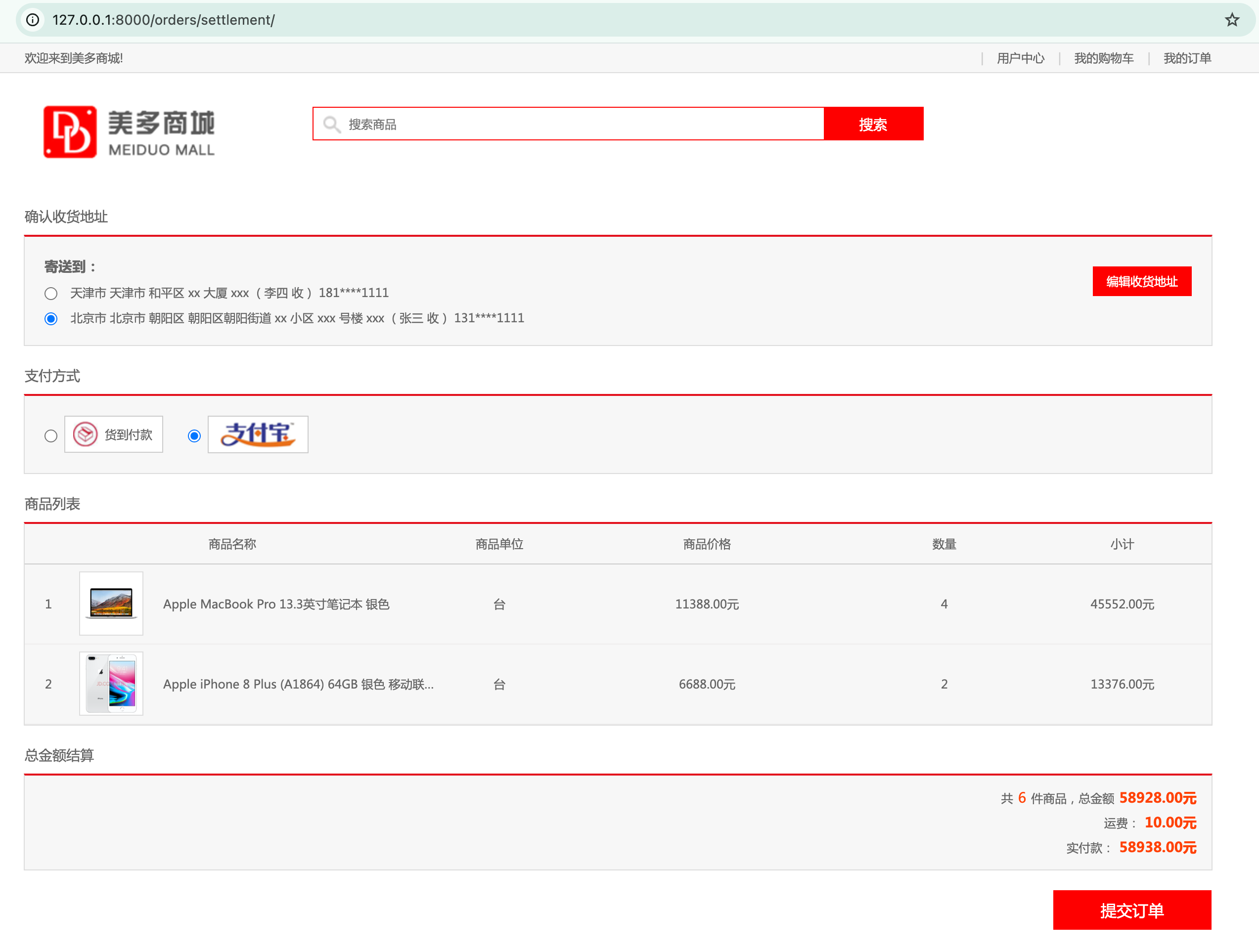Click the 编辑收货地址 button
Viewport: 1259px width, 952px height.
pyautogui.click(x=1142, y=281)
